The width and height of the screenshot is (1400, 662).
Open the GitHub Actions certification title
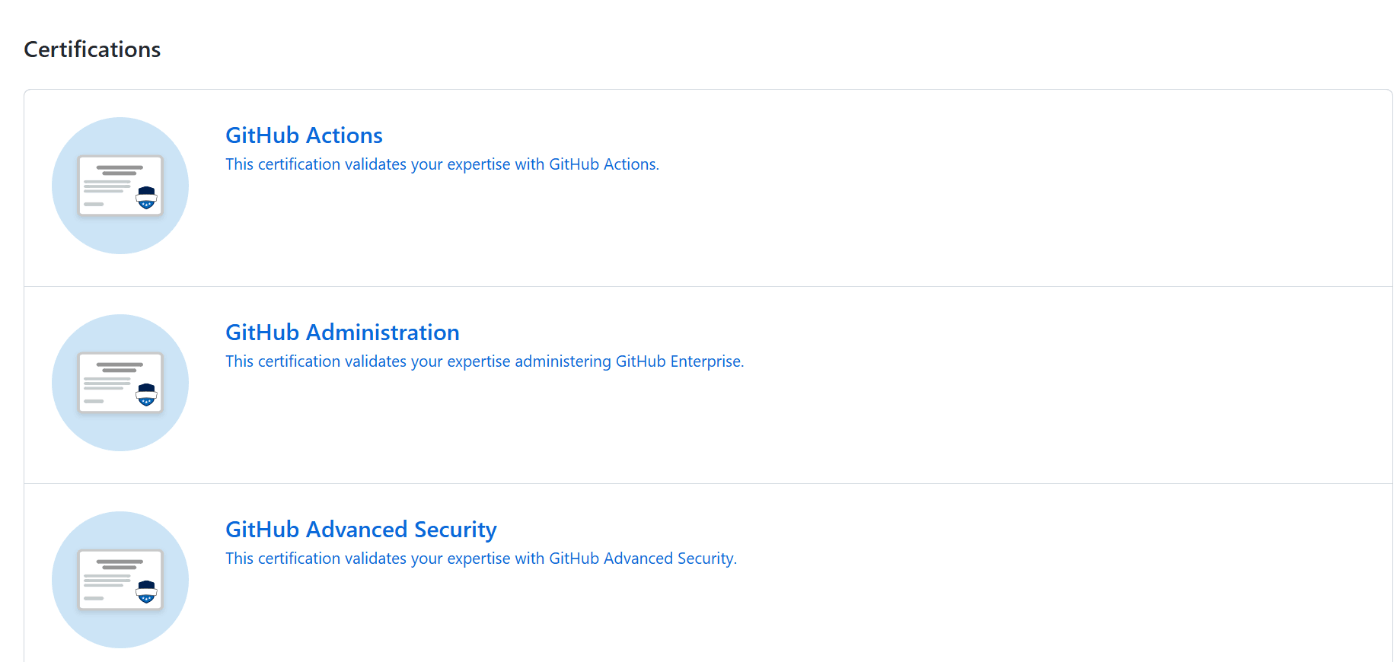[x=304, y=135]
